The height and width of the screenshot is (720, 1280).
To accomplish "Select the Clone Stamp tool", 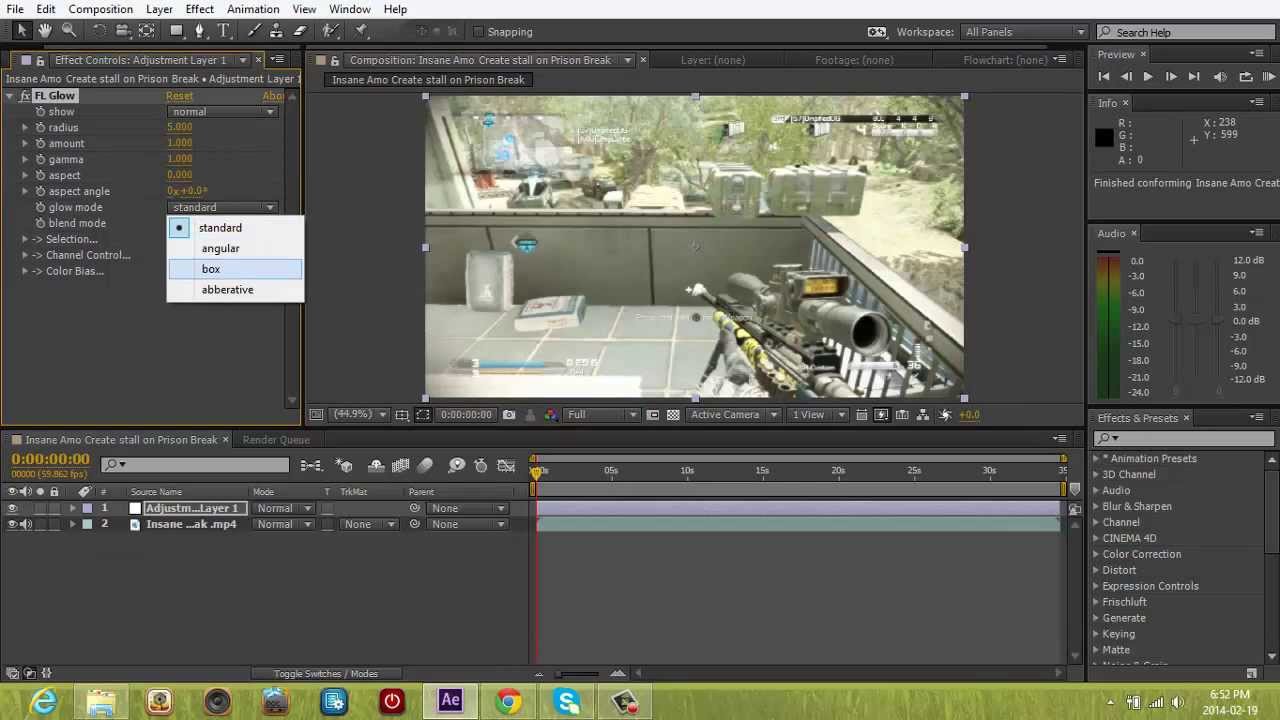I will [277, 32].
